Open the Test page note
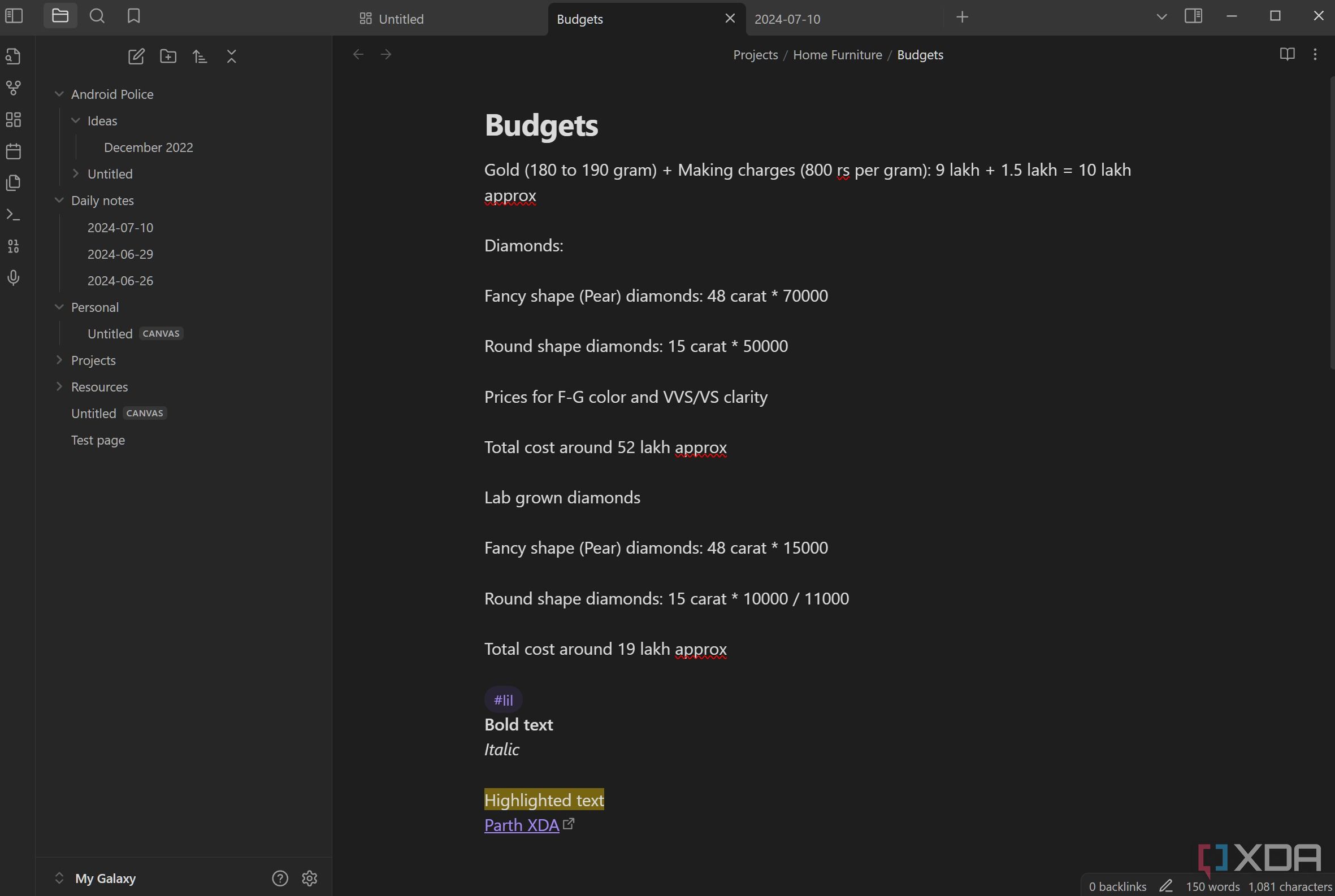Screen dimensions: 1335x896 (98, 440)
